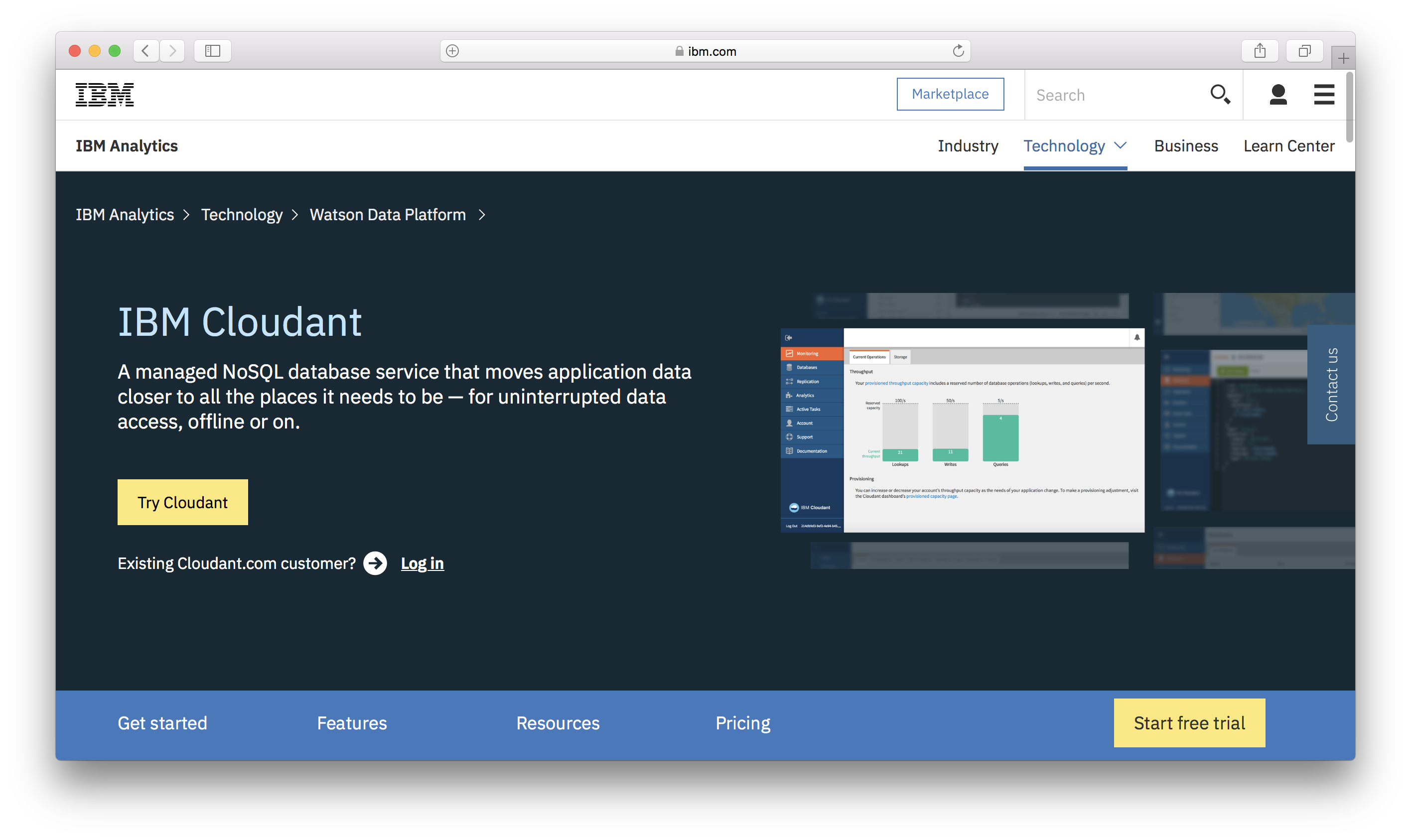Click the green Queries bar in preview
The width and height of the screenshot is (1411, 840).
coord(1000,438)
